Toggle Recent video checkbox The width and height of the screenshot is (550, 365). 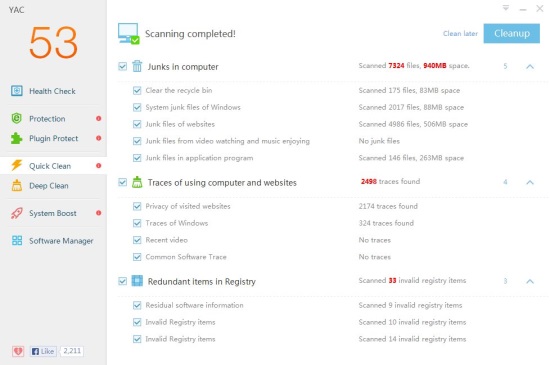coord(137,240)
